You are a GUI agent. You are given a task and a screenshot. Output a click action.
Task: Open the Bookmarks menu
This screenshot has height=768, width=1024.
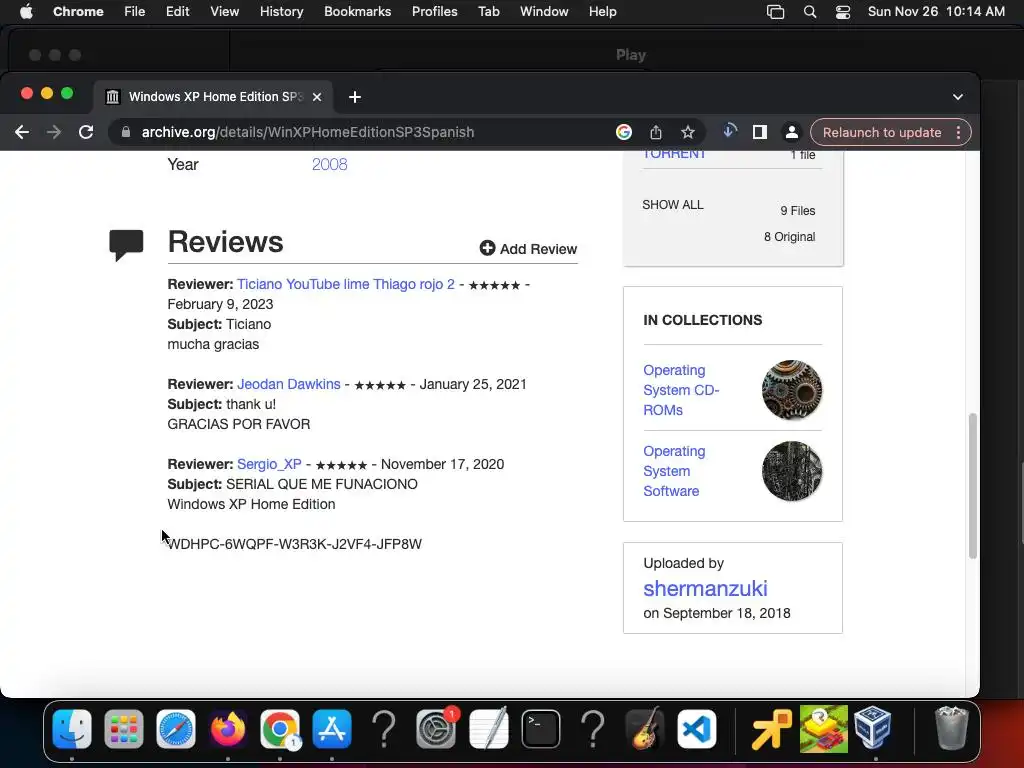pyautogui.click(x=357, y=11)
